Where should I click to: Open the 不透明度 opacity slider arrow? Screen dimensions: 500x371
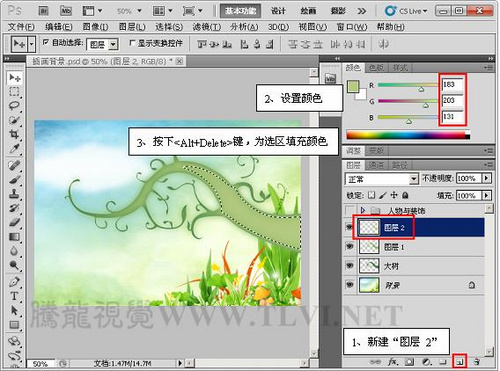[487, 178]
